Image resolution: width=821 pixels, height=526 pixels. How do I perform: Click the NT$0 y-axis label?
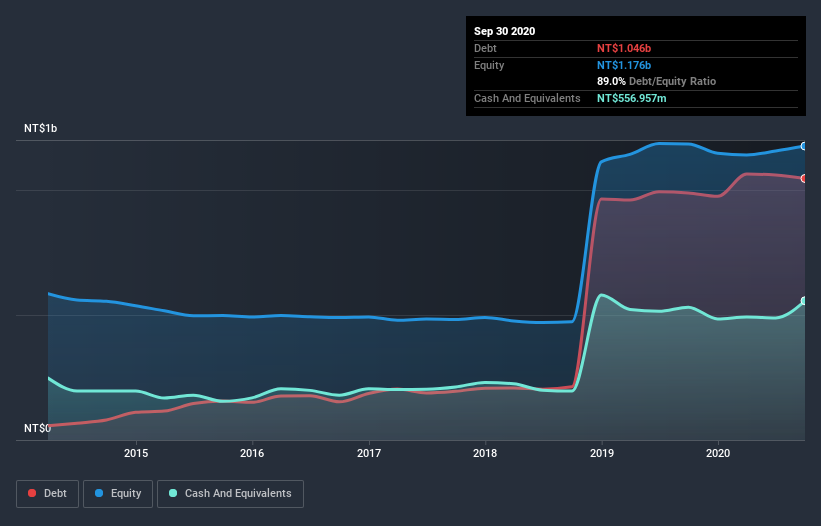[x=37, y=428]
